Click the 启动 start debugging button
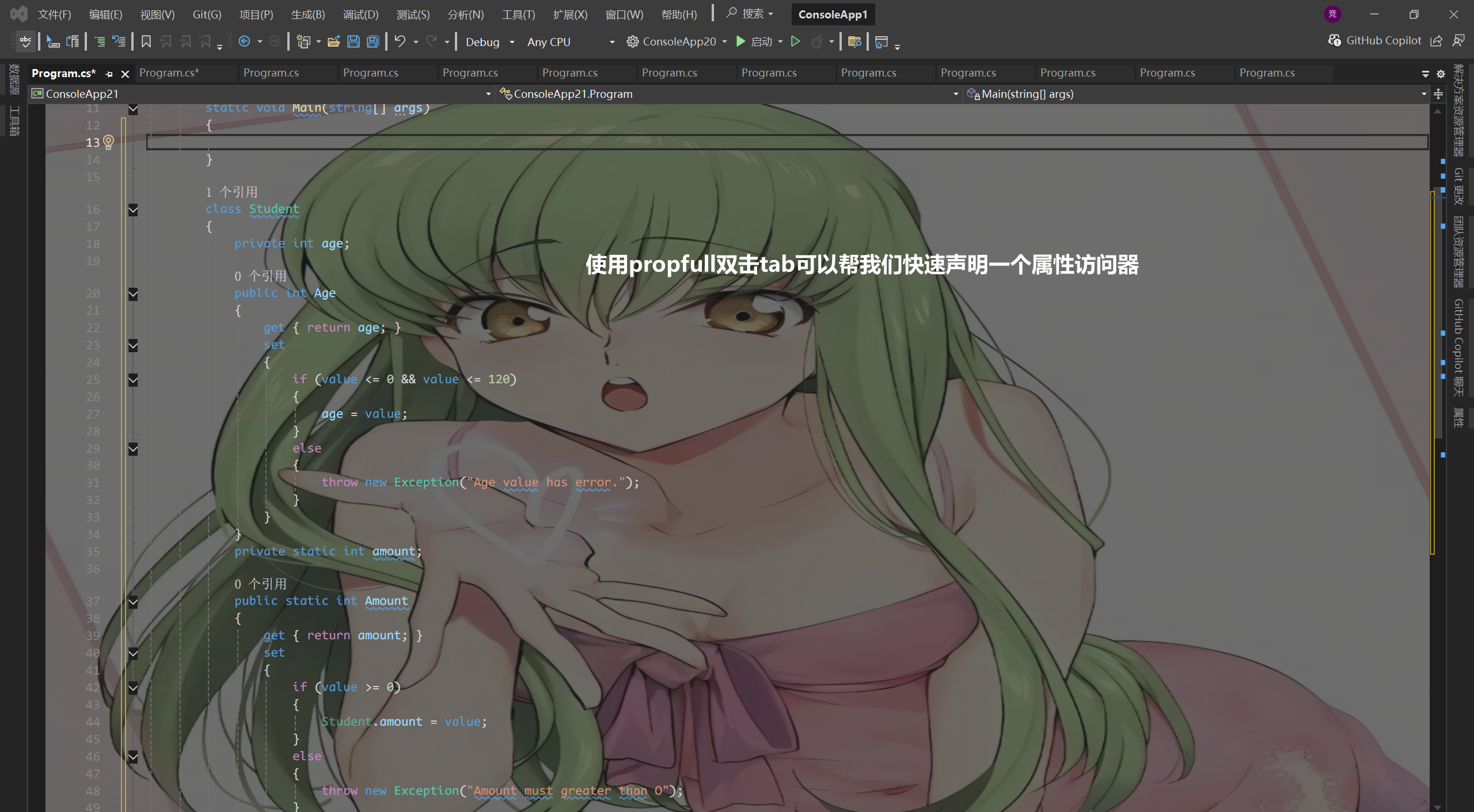1474x812 pixels. (754, 41)
